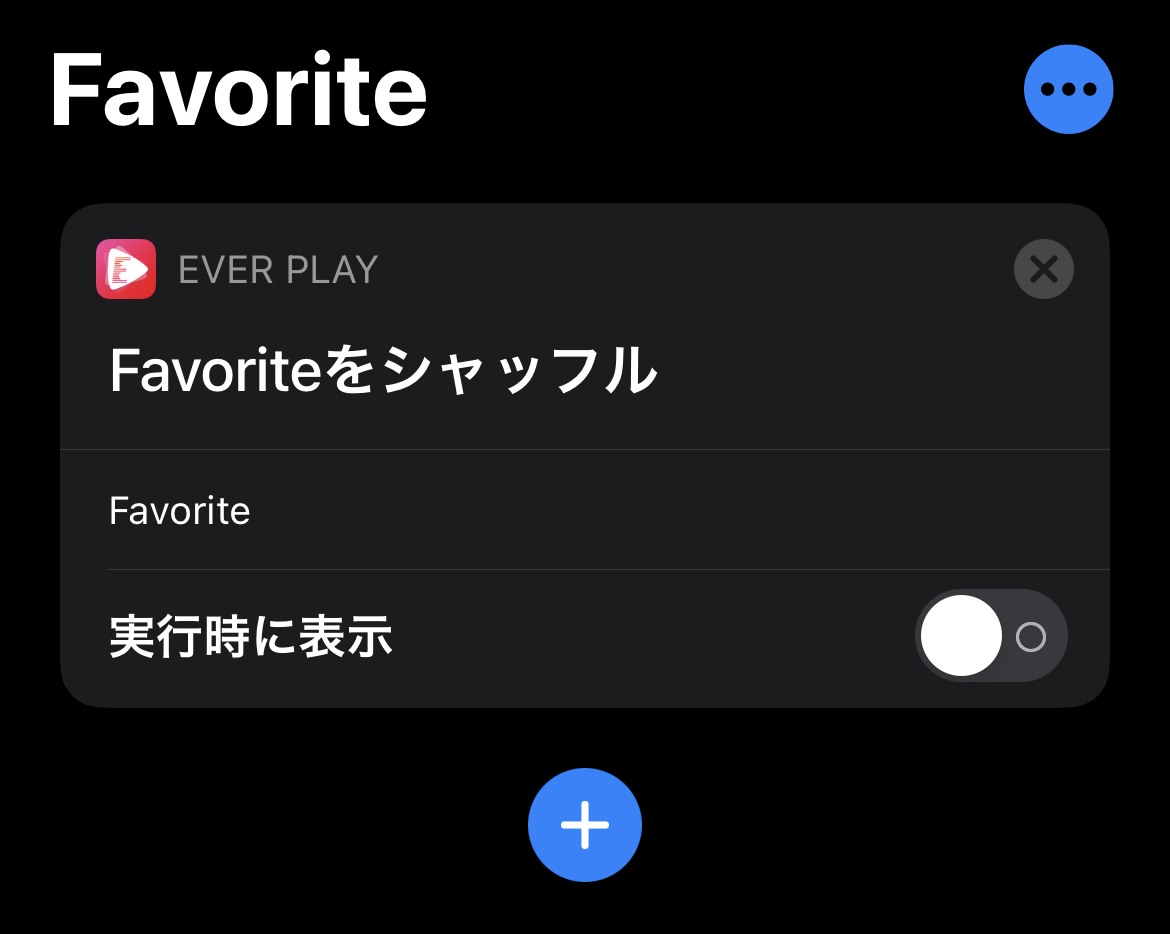Tap the Favorite shortcut title to rename
Screen dimensions: 1170x934
240,89
